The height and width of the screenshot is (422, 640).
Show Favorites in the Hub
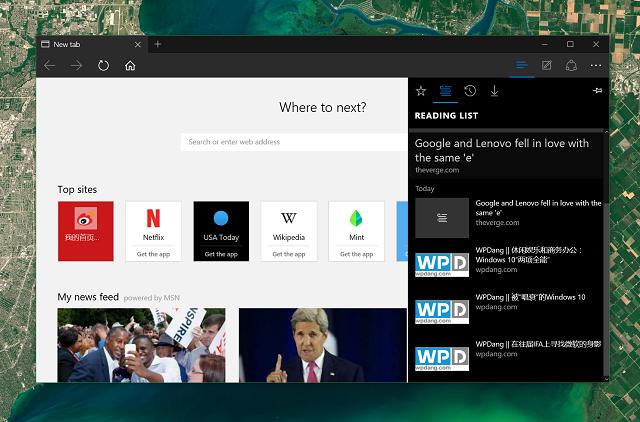click(x=421, y=91)
